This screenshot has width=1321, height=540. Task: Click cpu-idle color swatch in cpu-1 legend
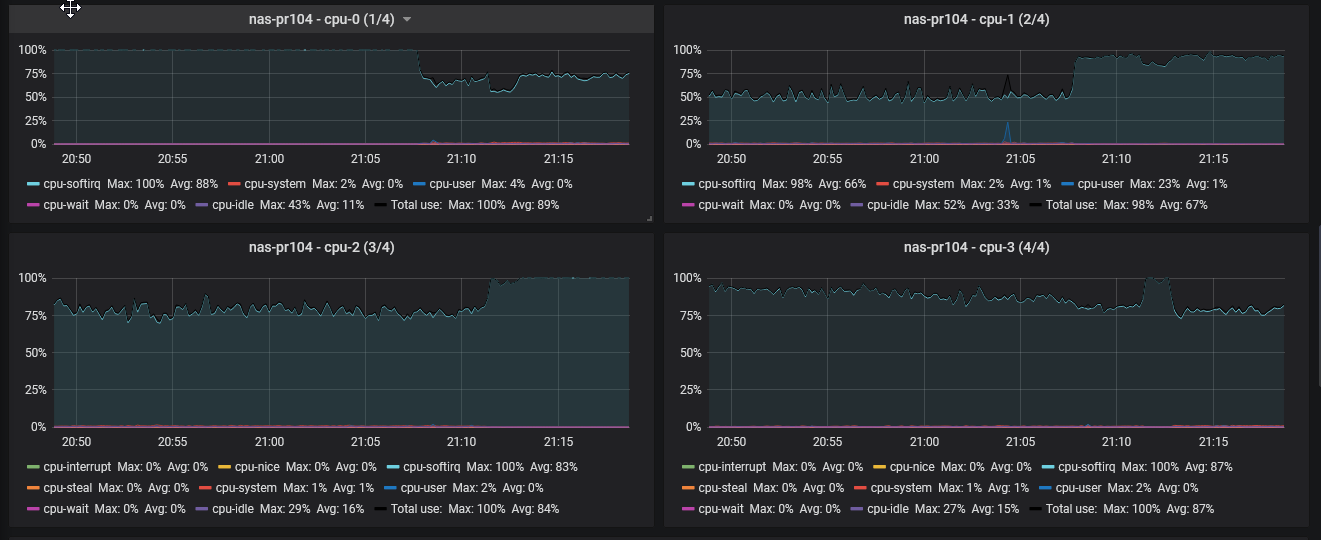coord(857,205)
